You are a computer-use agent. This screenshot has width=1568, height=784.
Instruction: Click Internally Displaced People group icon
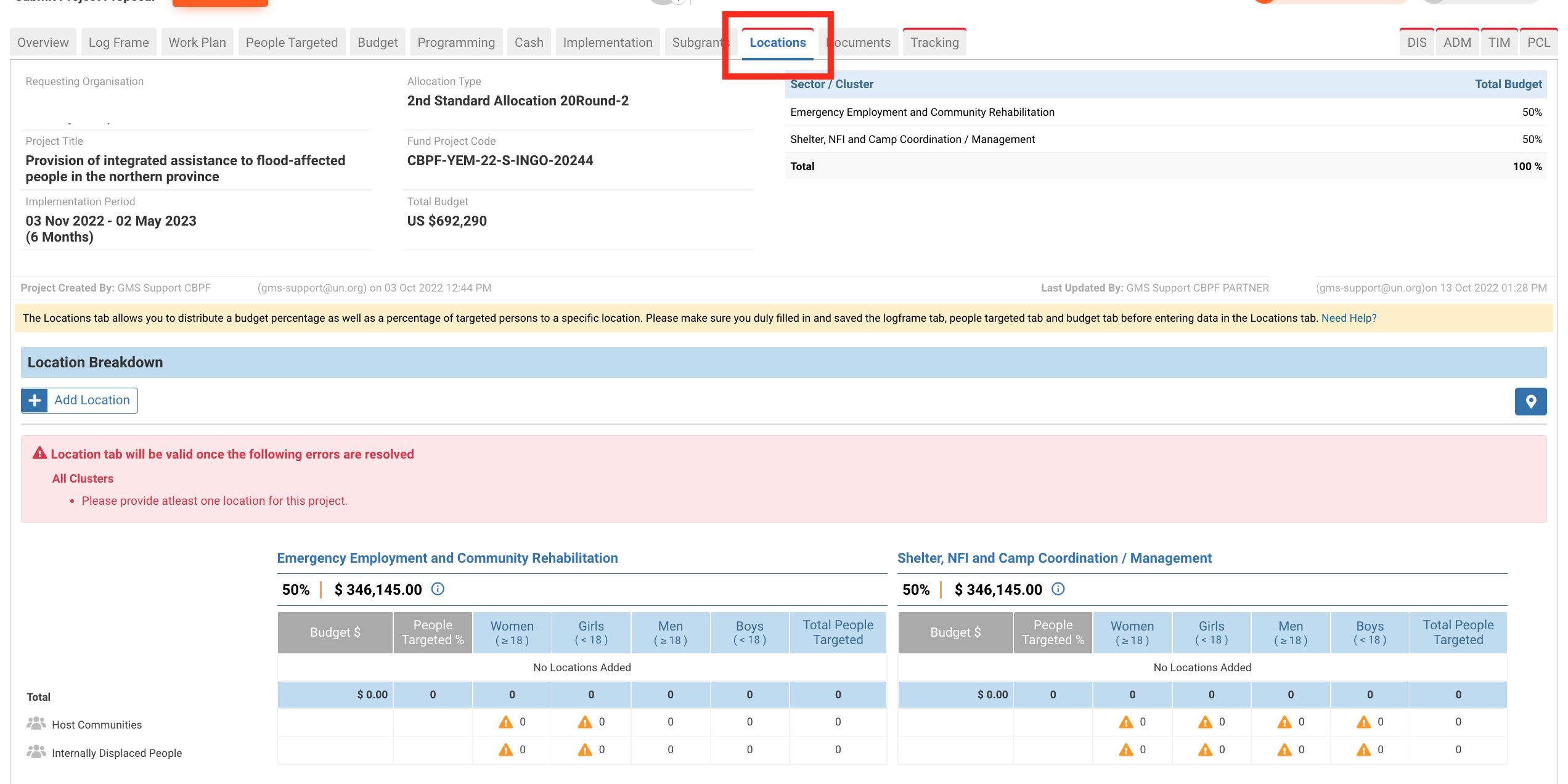tap(36, 751)
